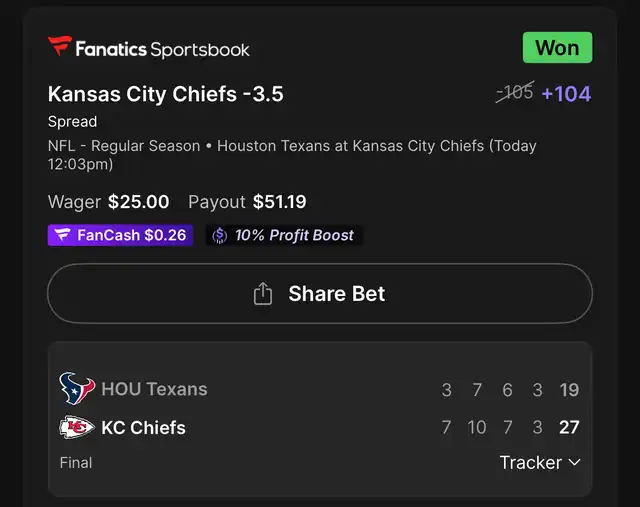
Task: Open Kansas City Chiefs -3.5 bet title
Action: pos(165,94)
